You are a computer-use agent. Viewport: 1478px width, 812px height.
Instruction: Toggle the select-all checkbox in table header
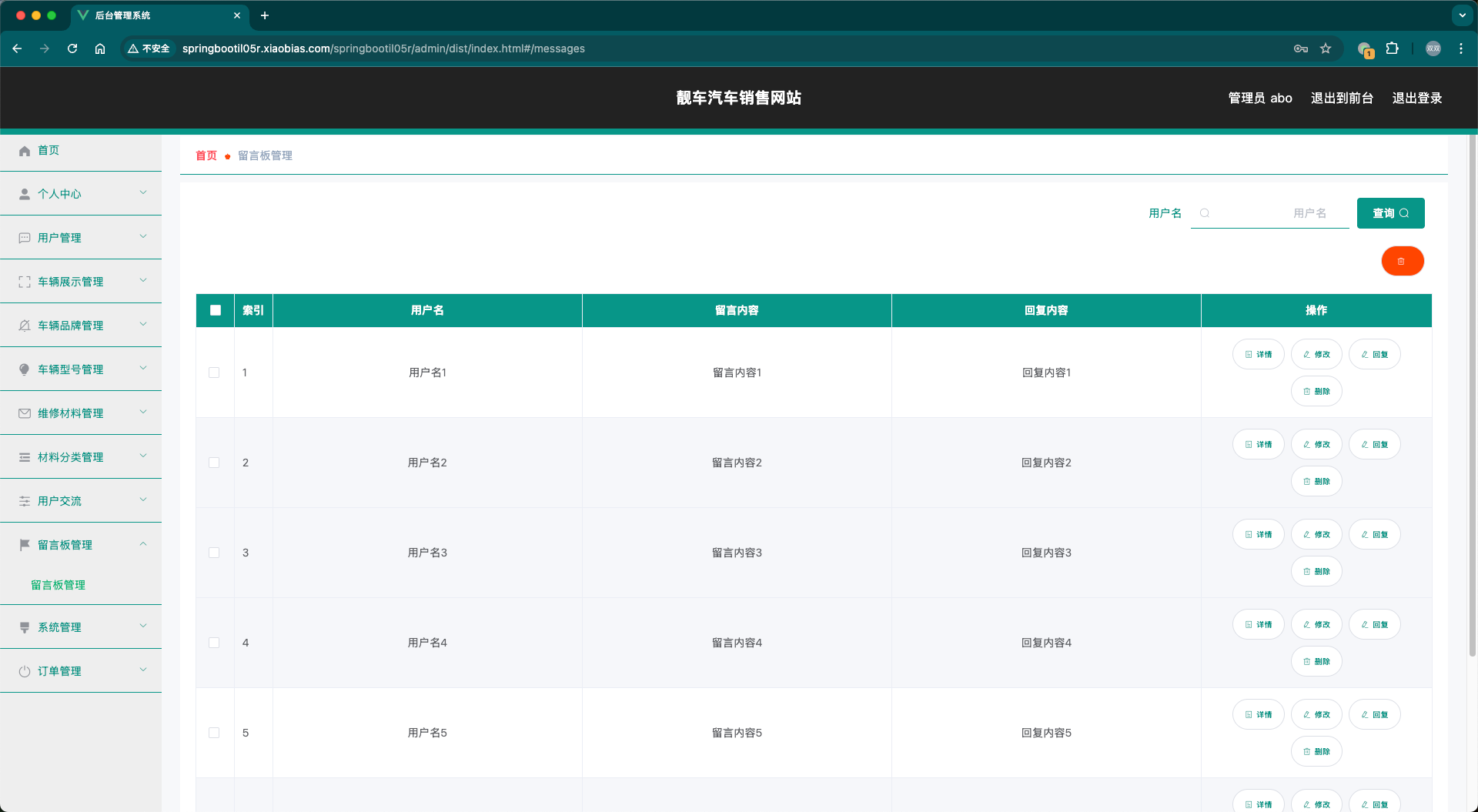tap(216, 310)
